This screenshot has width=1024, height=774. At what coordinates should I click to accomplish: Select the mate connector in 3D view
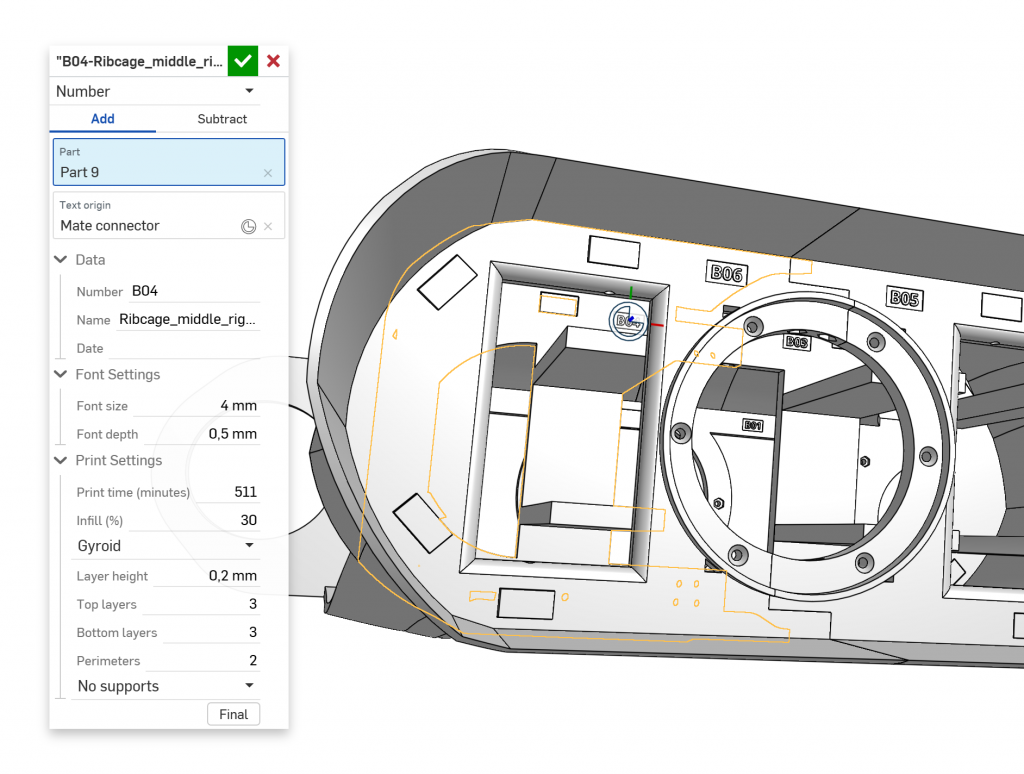(628, 319)
